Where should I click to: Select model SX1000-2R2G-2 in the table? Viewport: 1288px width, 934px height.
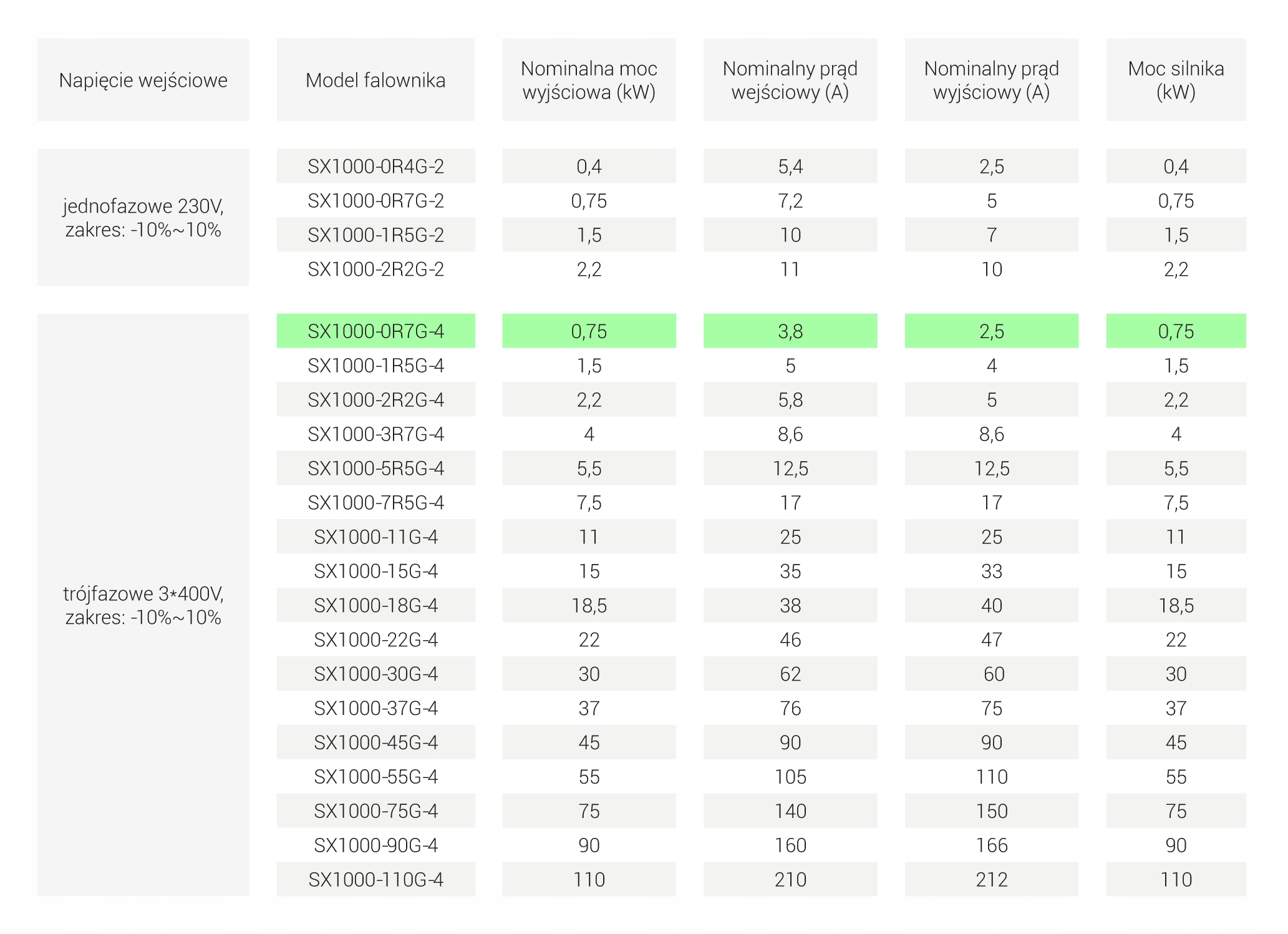[x=375, y=270]
